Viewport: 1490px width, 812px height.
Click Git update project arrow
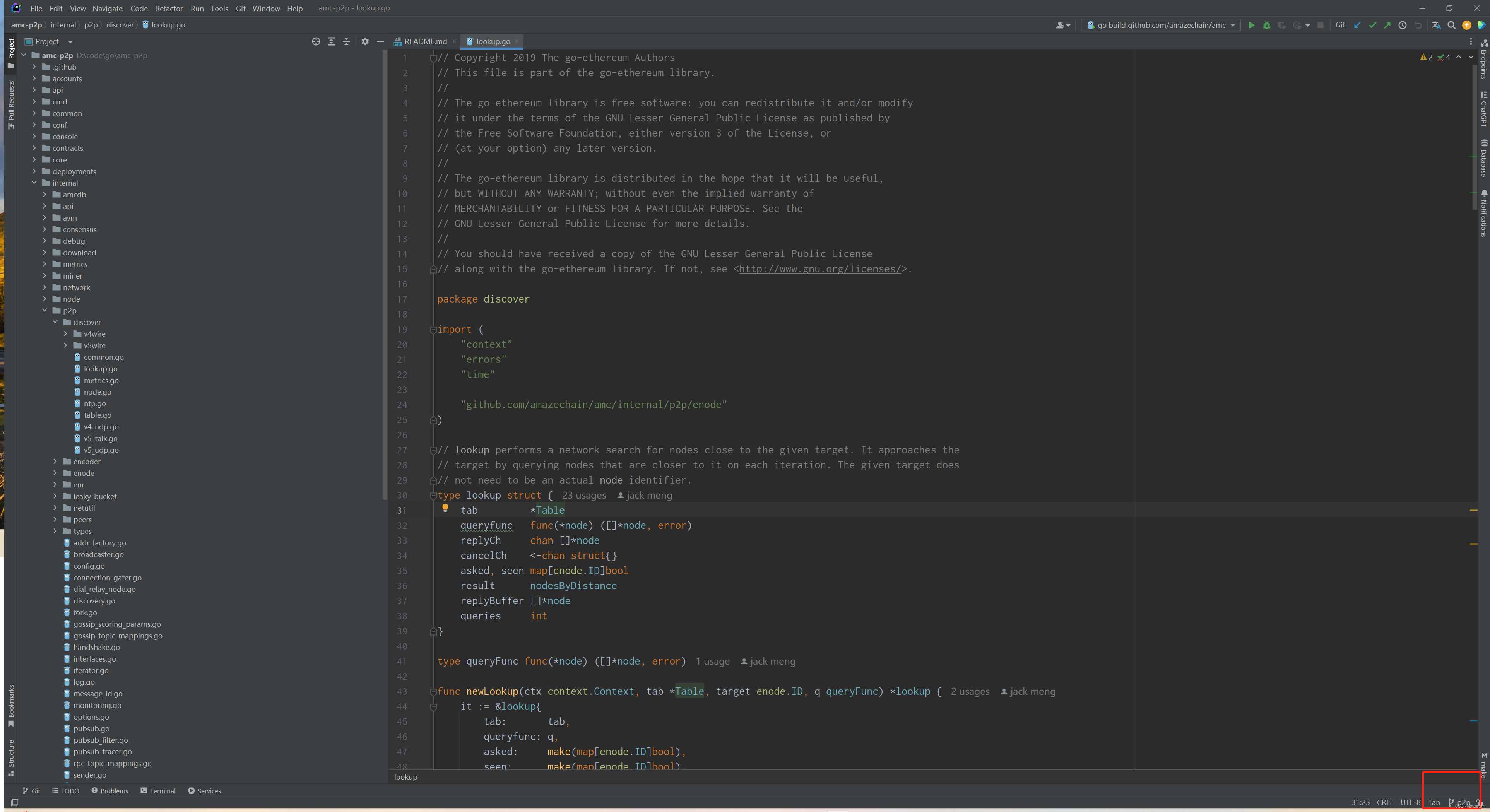[x=1357, y=26]
